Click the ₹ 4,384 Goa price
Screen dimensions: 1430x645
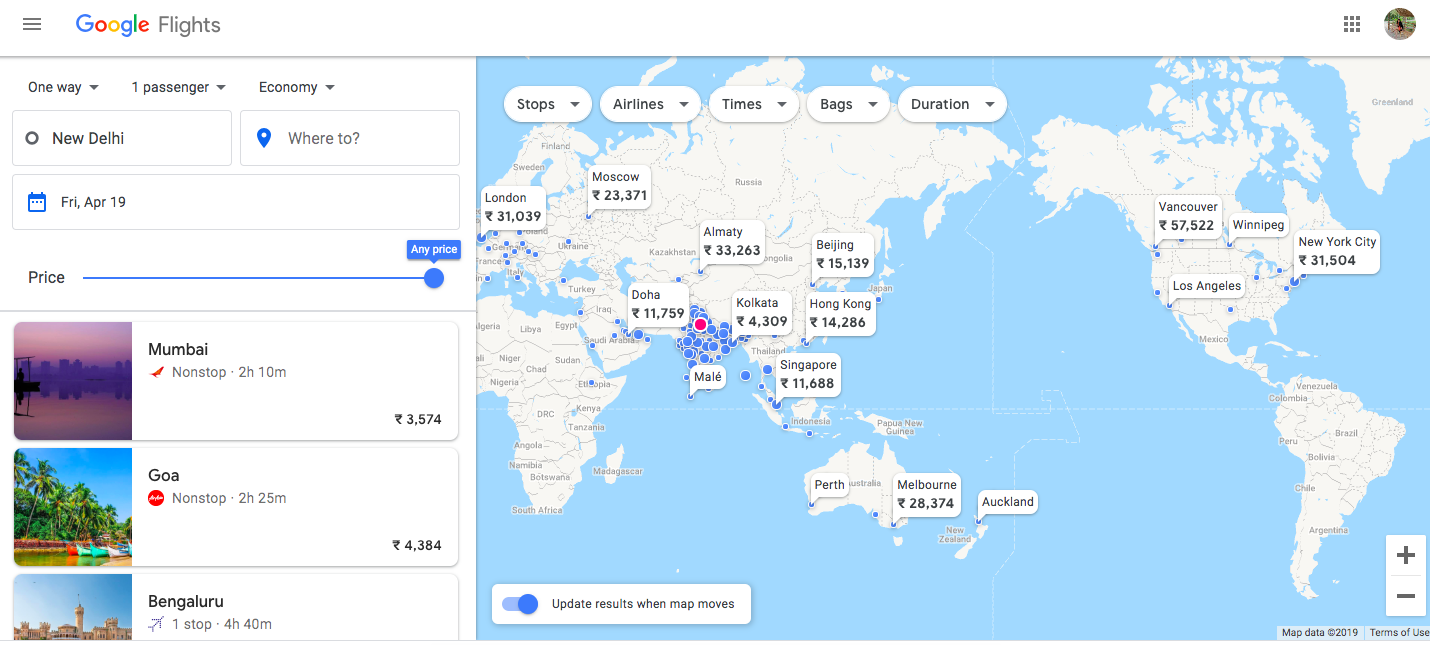pyautogui.click(x=417, y=545)
